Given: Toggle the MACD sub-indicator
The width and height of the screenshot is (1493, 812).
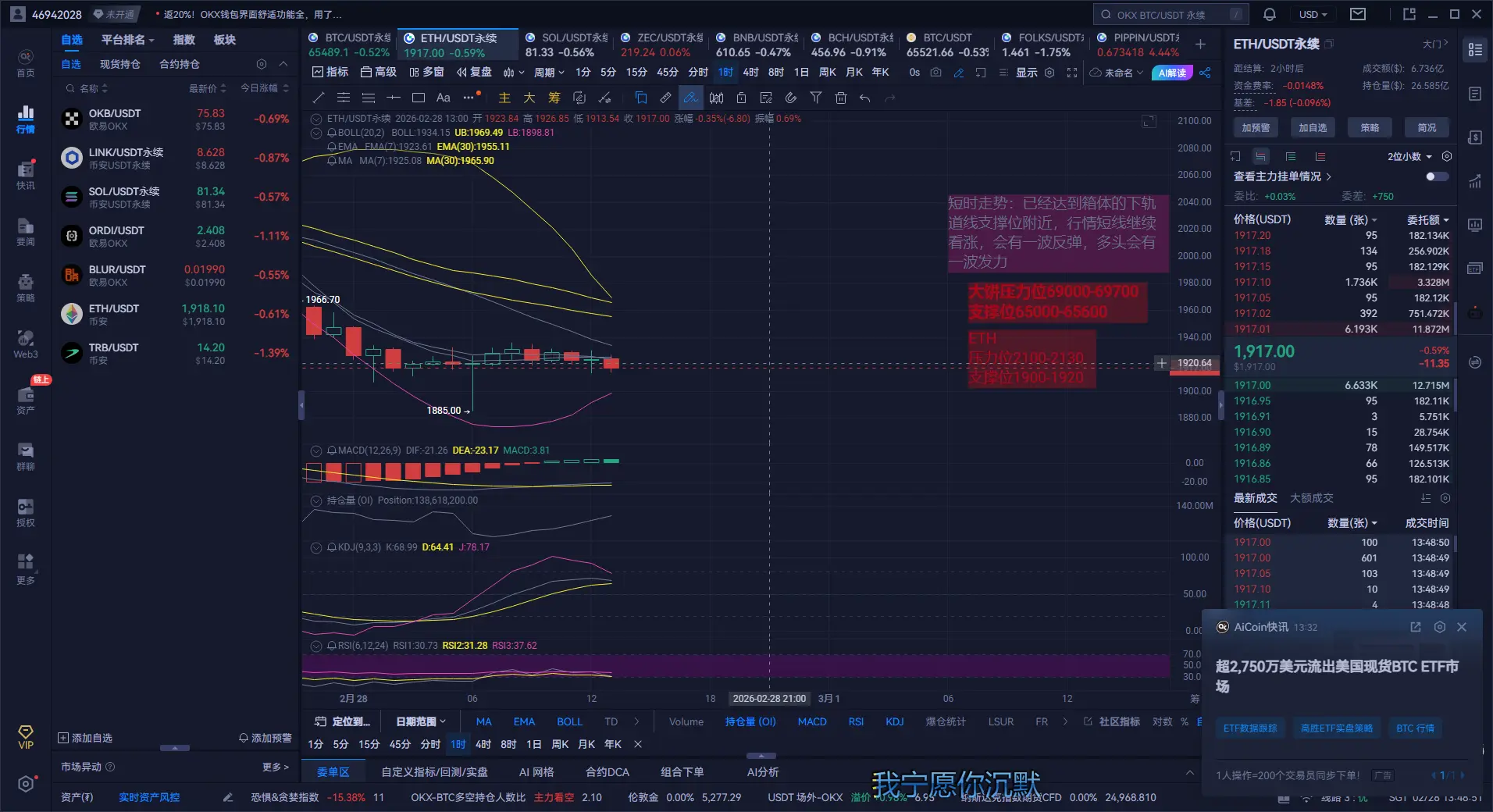Looking at the screenshot, I should 812,721.
